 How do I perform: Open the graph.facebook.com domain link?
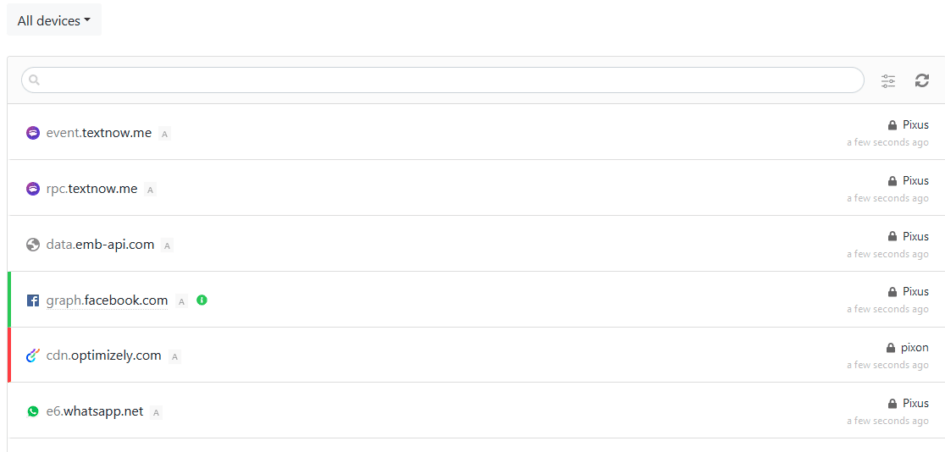[x=107, y=301]
